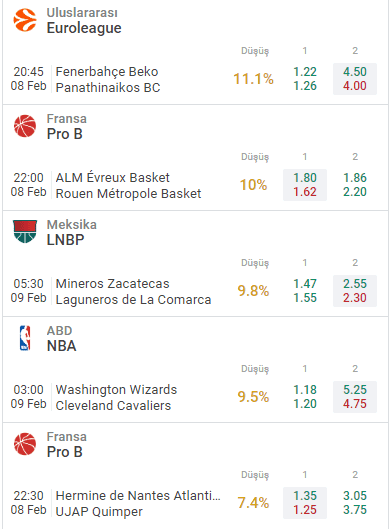Open the Euroleague league page
Viewport: 391px width, 529px height.
[84, 28]
